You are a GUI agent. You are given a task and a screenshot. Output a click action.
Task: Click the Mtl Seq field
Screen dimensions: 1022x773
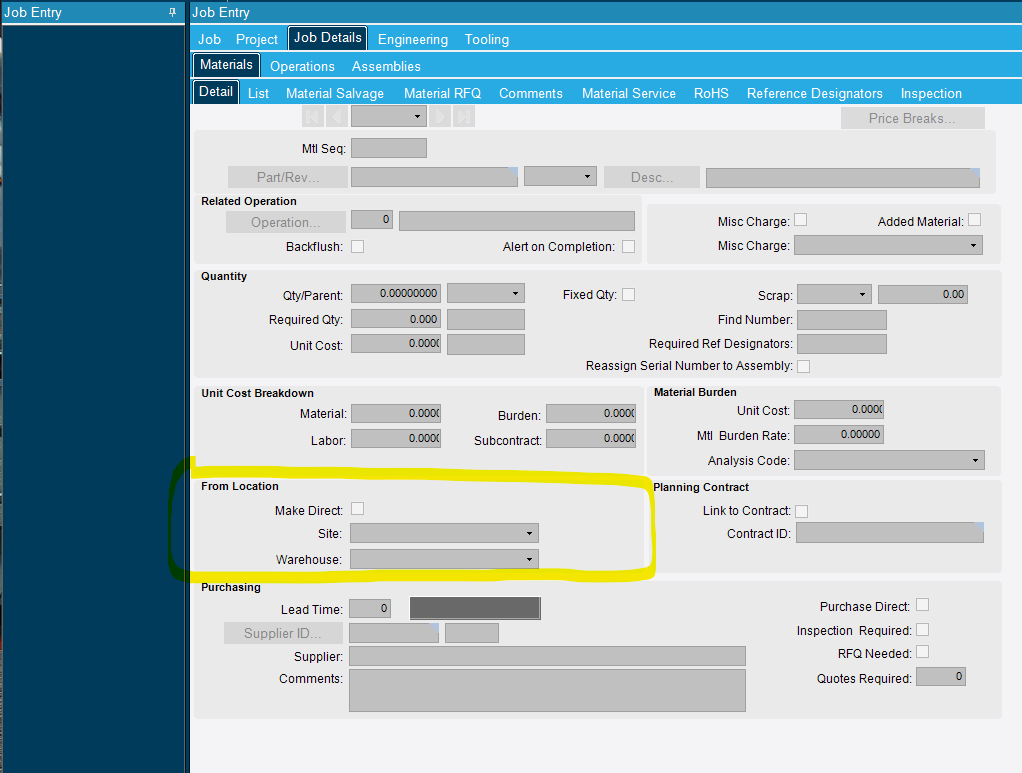(x=389, y=148)
